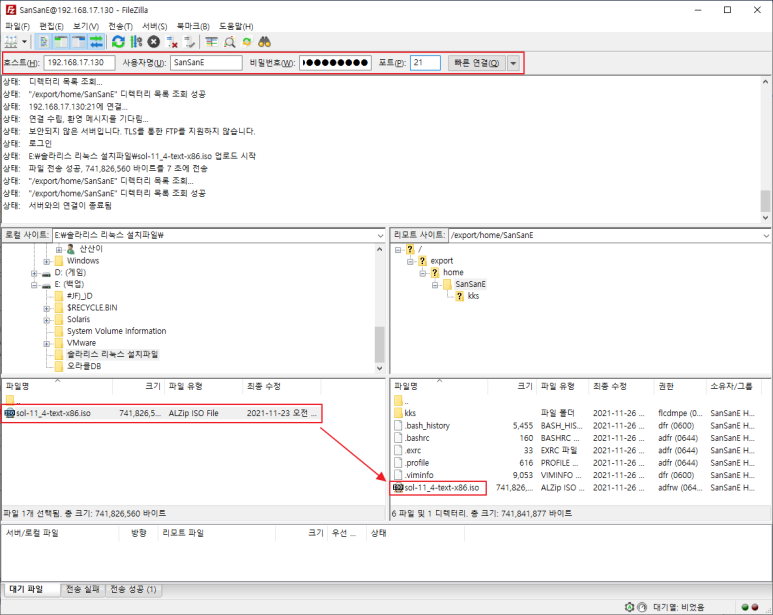Viewport: 773px width, 615px height.
Task: Open quick connect history dropdown
Action: click(513, 63)
